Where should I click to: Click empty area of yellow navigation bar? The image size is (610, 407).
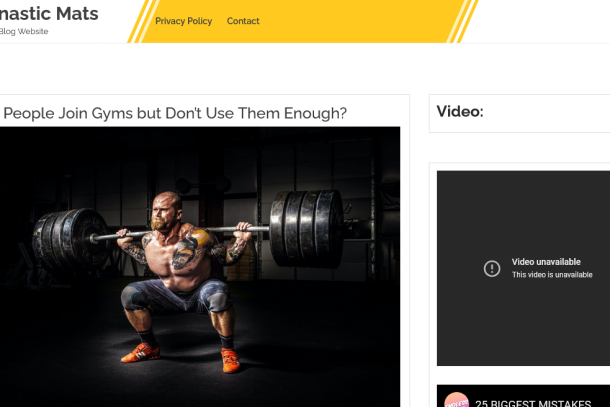point(350,21)
